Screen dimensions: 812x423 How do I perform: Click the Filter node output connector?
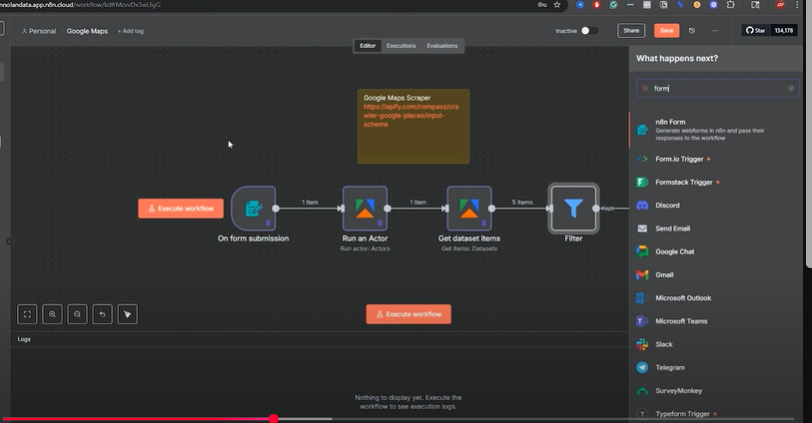click(596, 209)
